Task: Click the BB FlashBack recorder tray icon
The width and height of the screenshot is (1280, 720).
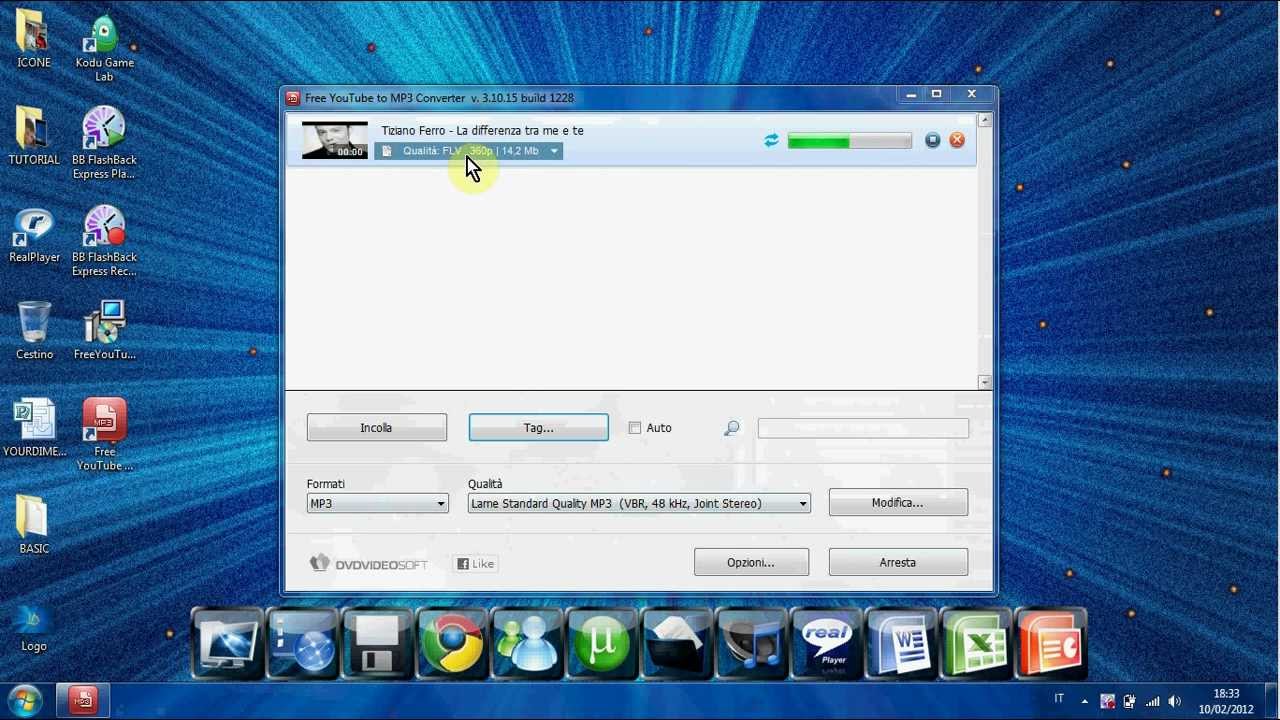Action: [1107, 701]
